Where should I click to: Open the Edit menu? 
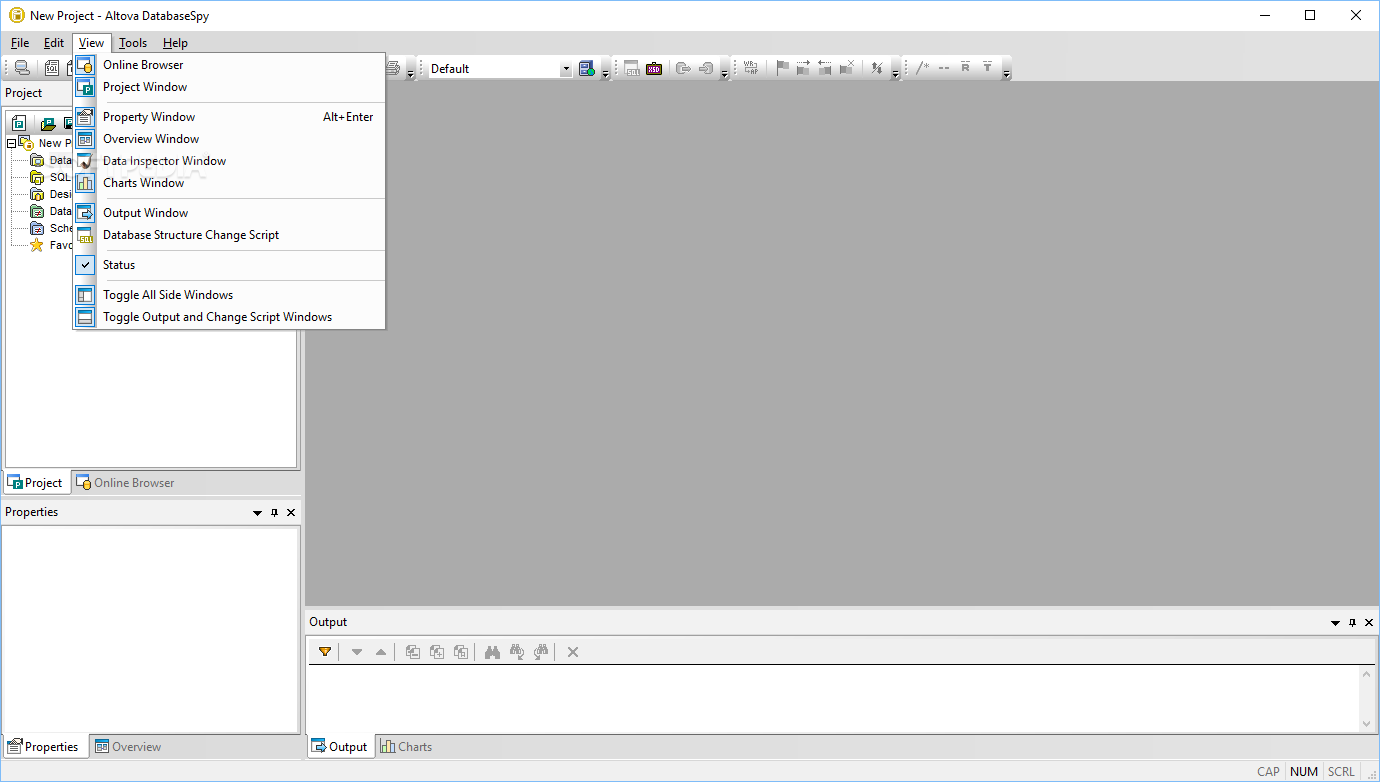54,43
